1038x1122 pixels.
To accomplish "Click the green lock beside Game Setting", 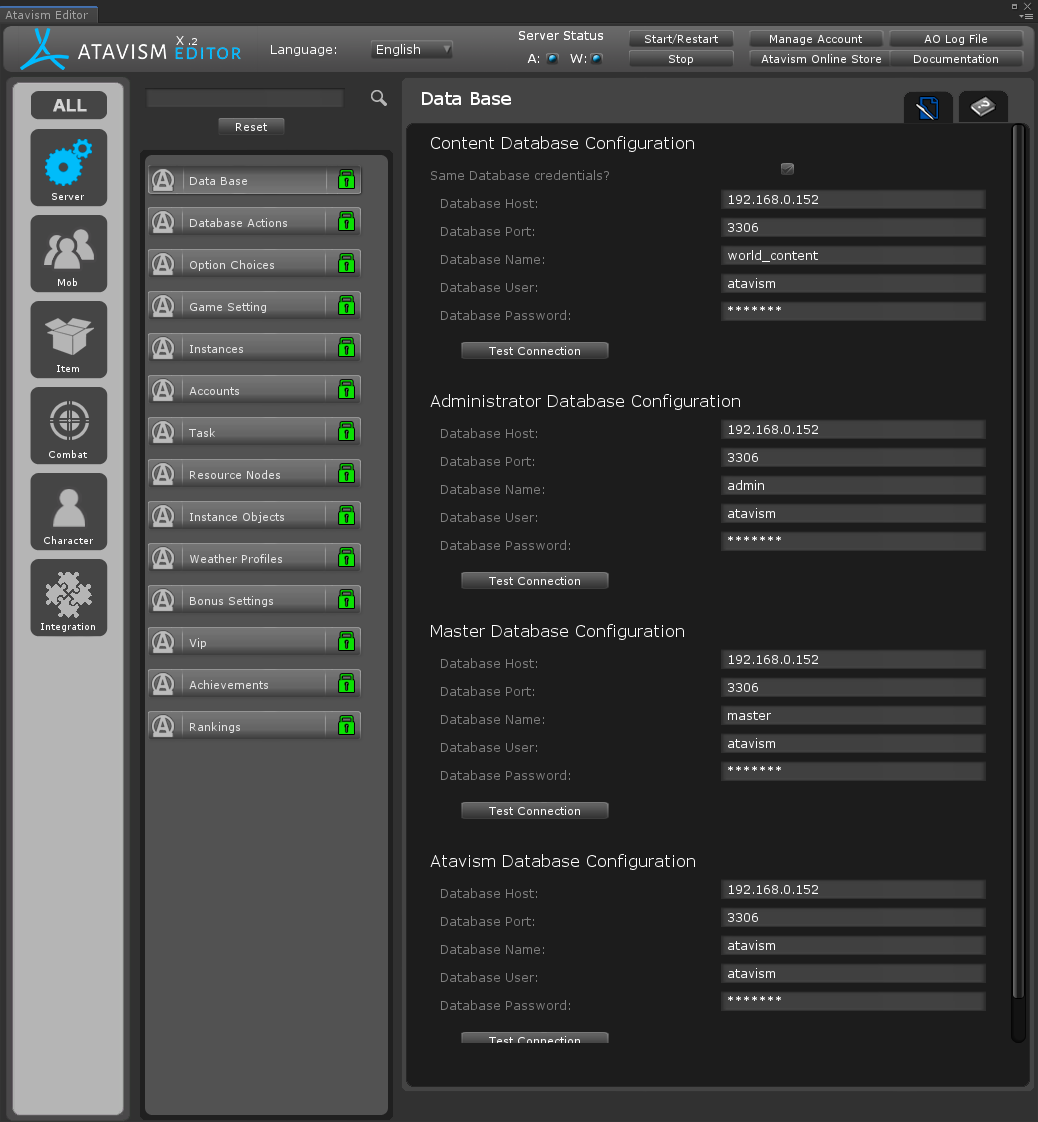I will (346, 307).
